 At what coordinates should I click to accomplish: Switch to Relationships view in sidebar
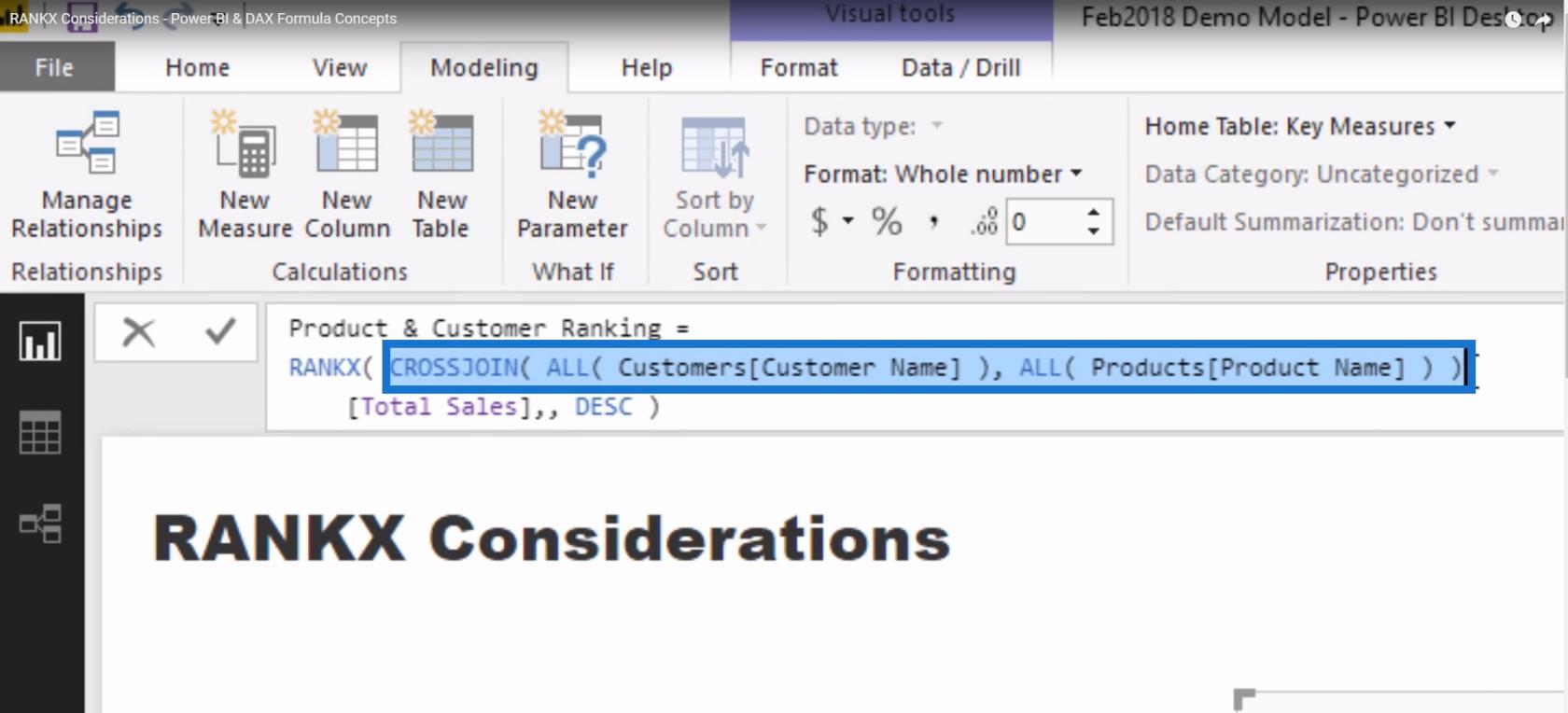(40, 524)
